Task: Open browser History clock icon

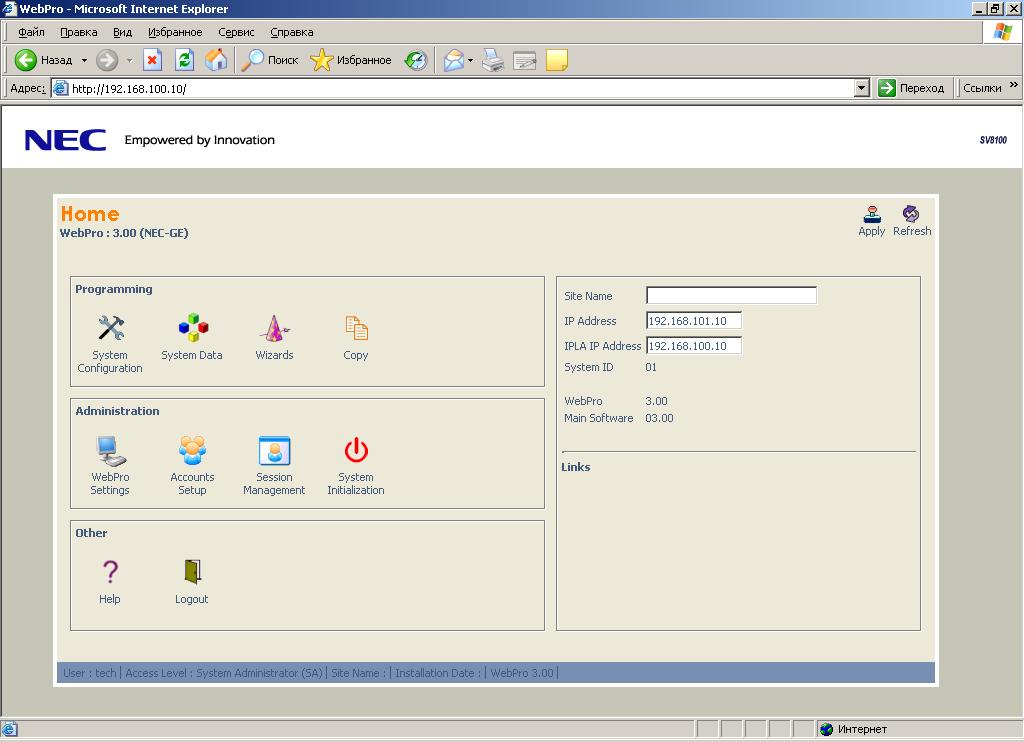Action: pyautogui.click(x=416, y=60)
